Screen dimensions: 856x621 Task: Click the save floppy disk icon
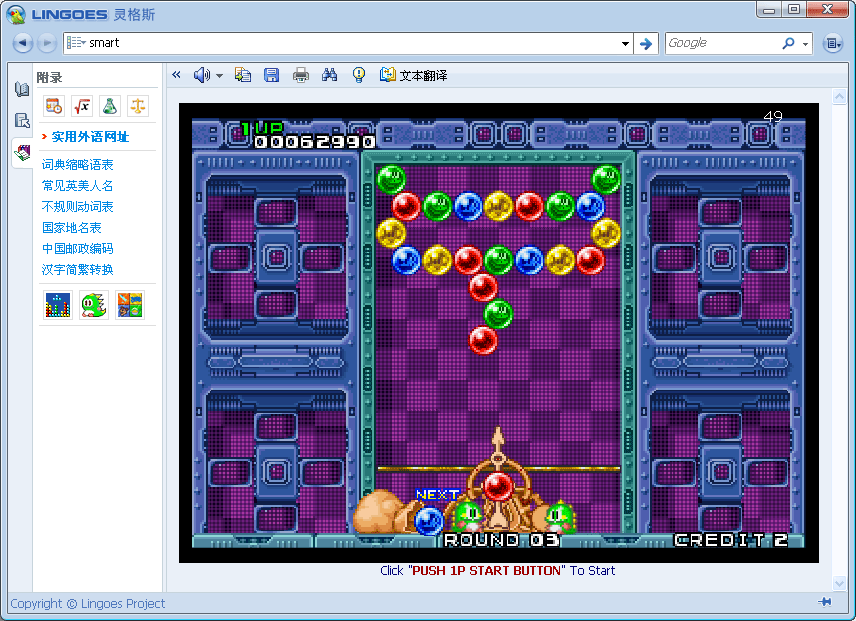point(271,75)
